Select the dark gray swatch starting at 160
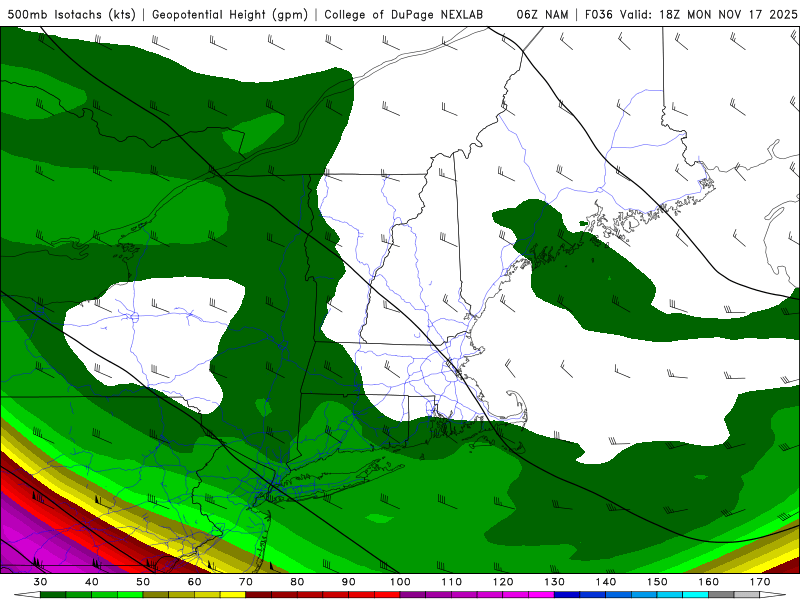This screenshot has height=600, width=800. (x=721, y=594)
